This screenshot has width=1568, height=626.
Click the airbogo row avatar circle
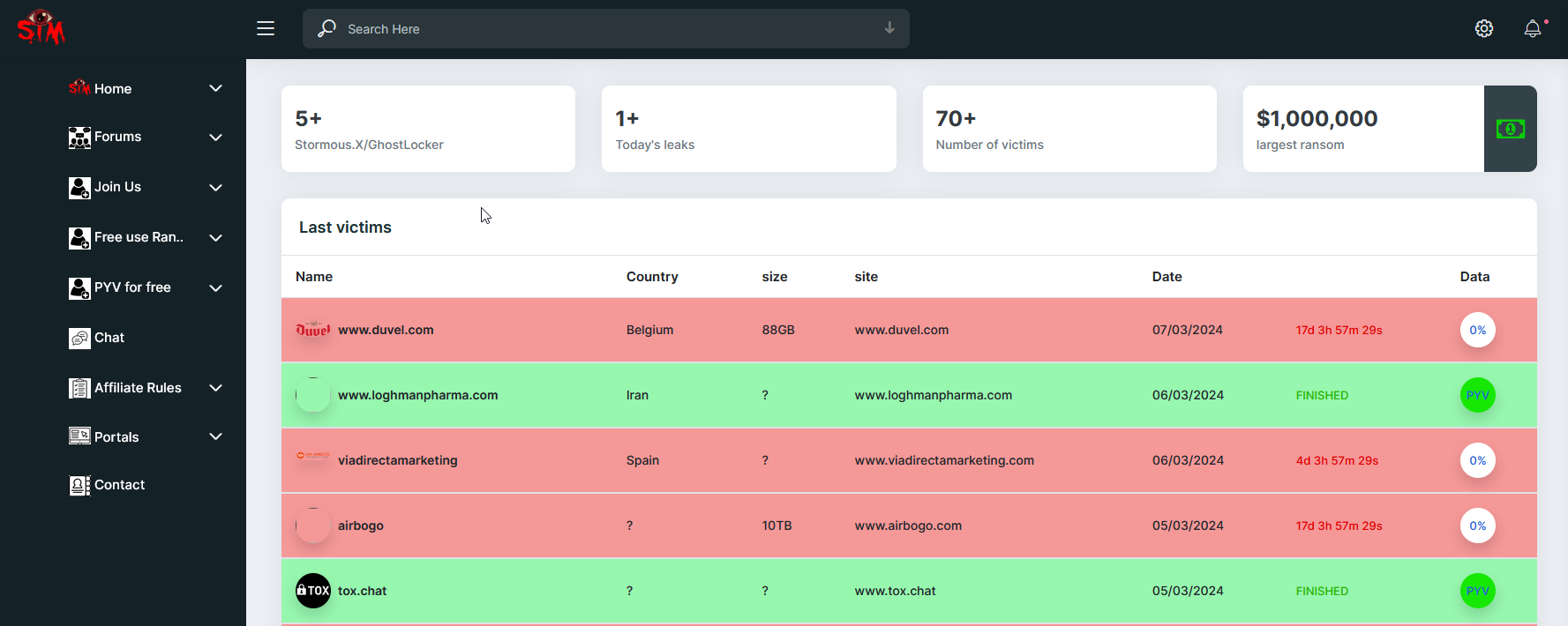coord(313,525)
